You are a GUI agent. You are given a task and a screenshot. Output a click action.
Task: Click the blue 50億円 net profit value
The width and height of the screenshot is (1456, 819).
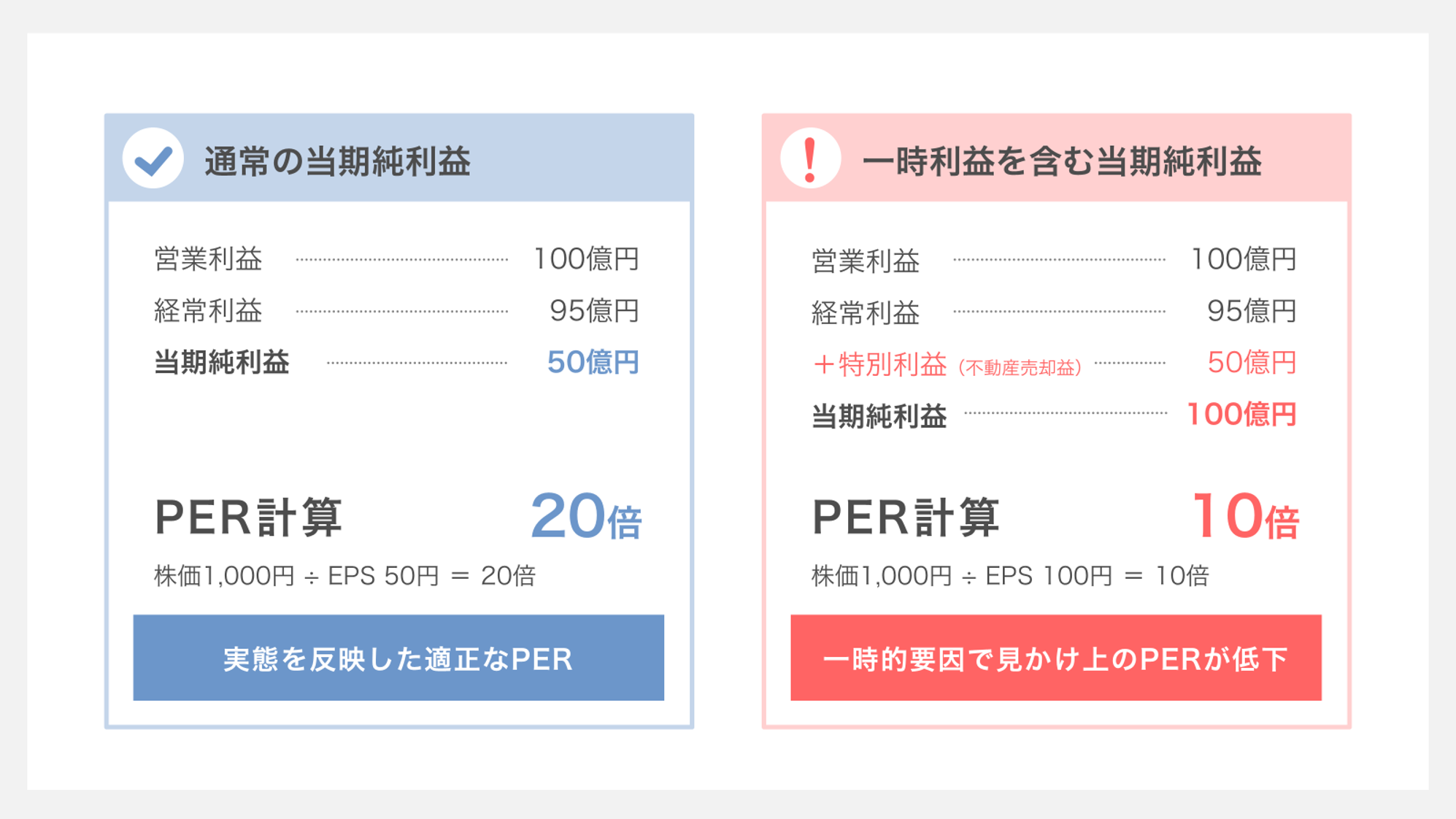coord(593,362)
